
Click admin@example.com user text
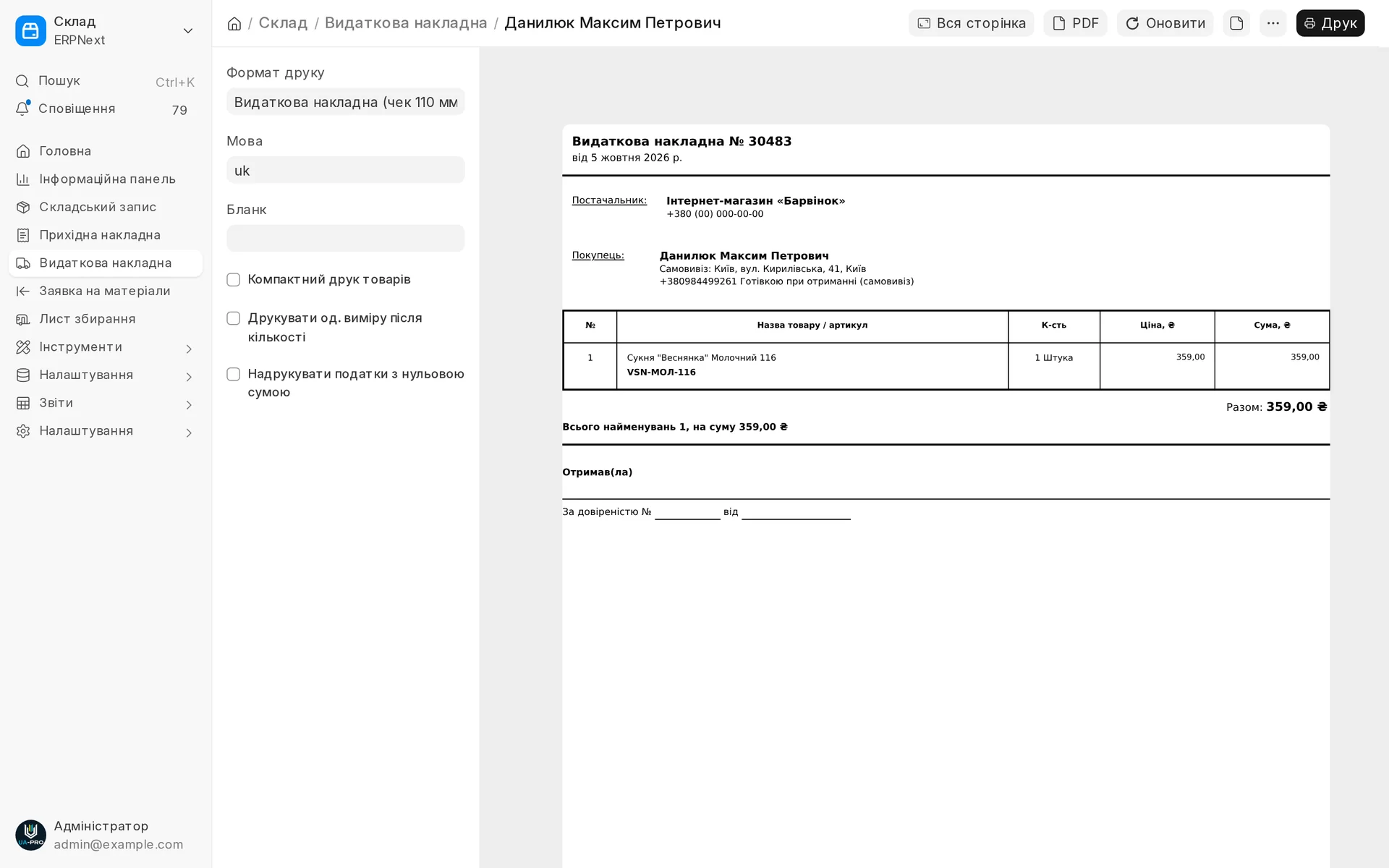click(119, 845)
